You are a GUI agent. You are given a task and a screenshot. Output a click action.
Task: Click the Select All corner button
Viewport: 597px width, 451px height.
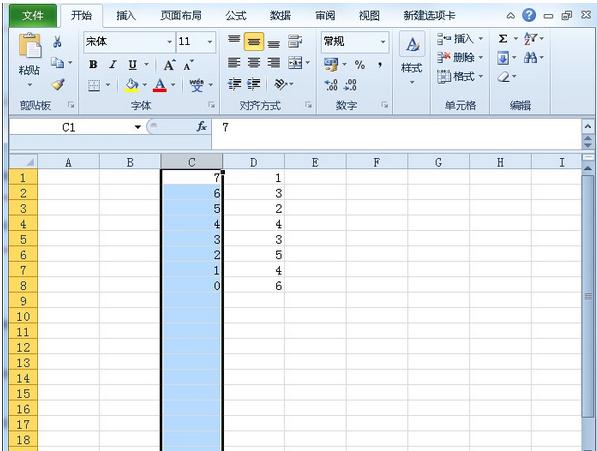(23, 162)
